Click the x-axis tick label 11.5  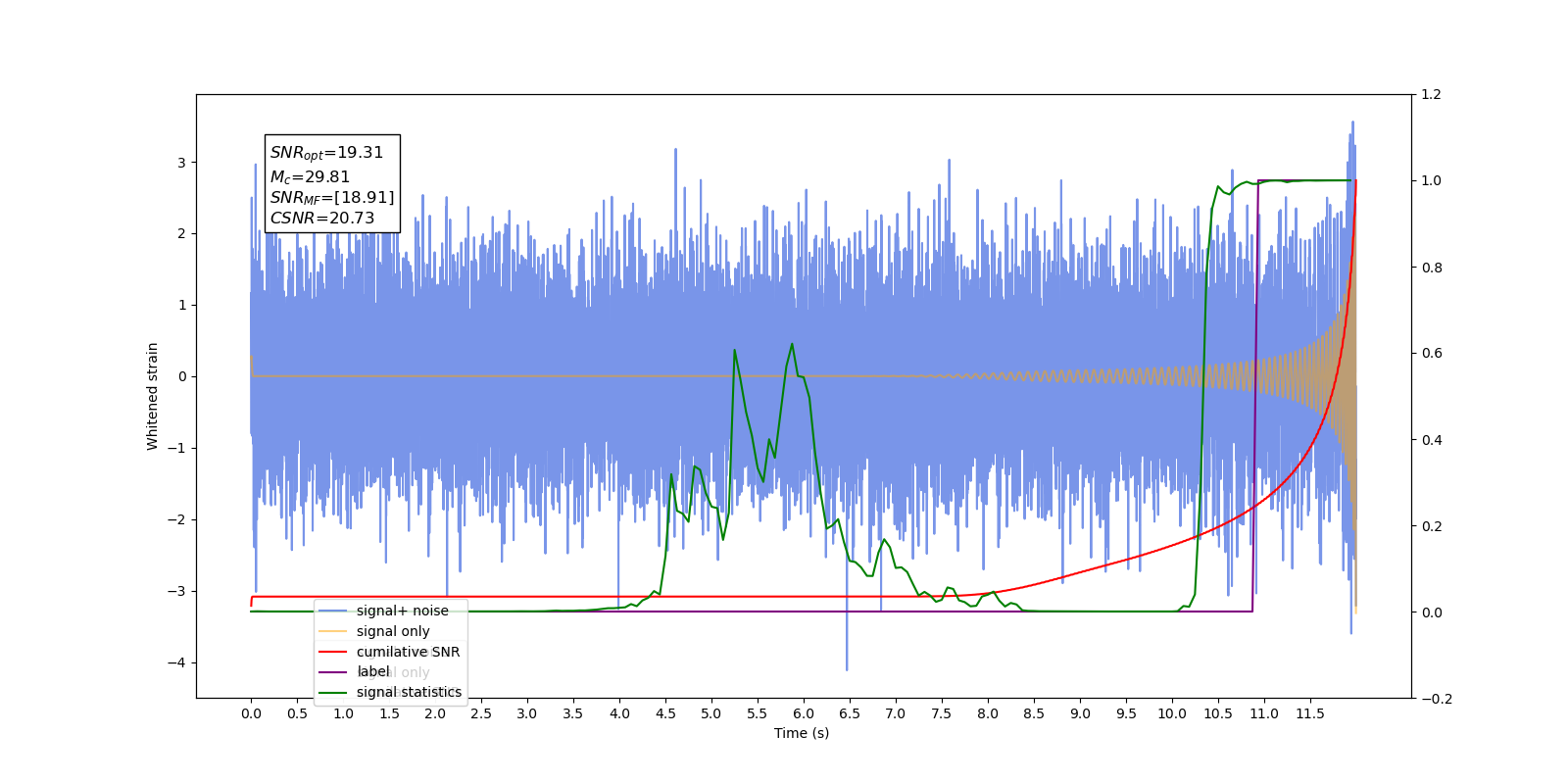(1310, 713)
